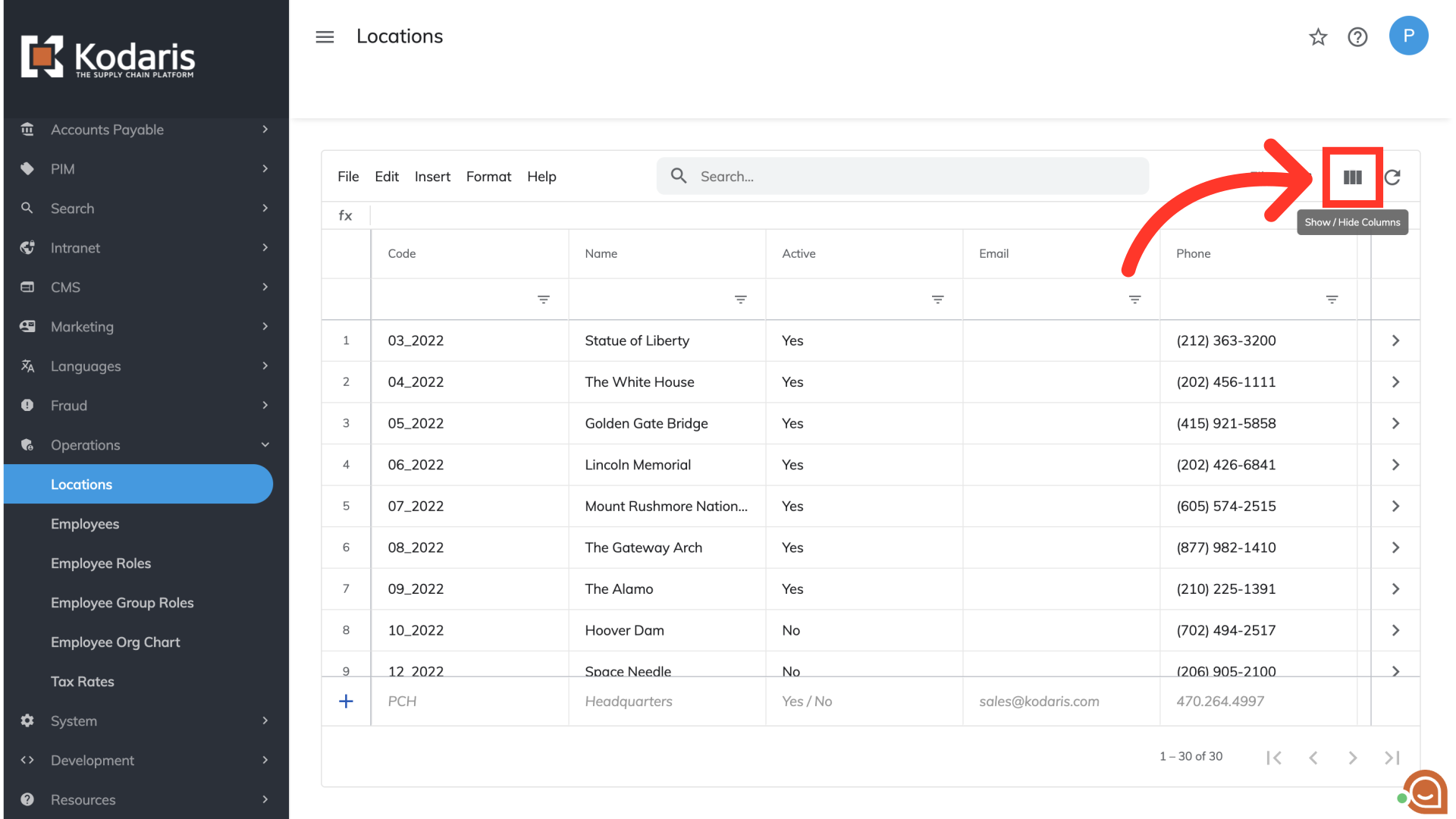This screenshot has width=1456, height=819.
Task: Open the Format menu
Action: point(488,176)
